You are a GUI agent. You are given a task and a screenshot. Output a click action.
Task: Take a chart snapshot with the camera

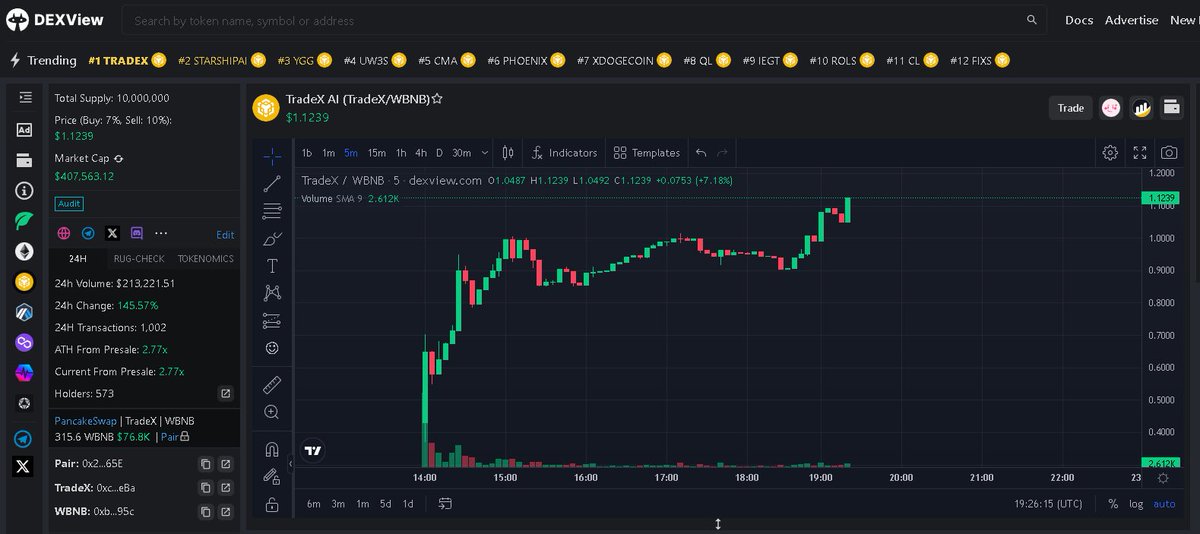(1169, 153)
